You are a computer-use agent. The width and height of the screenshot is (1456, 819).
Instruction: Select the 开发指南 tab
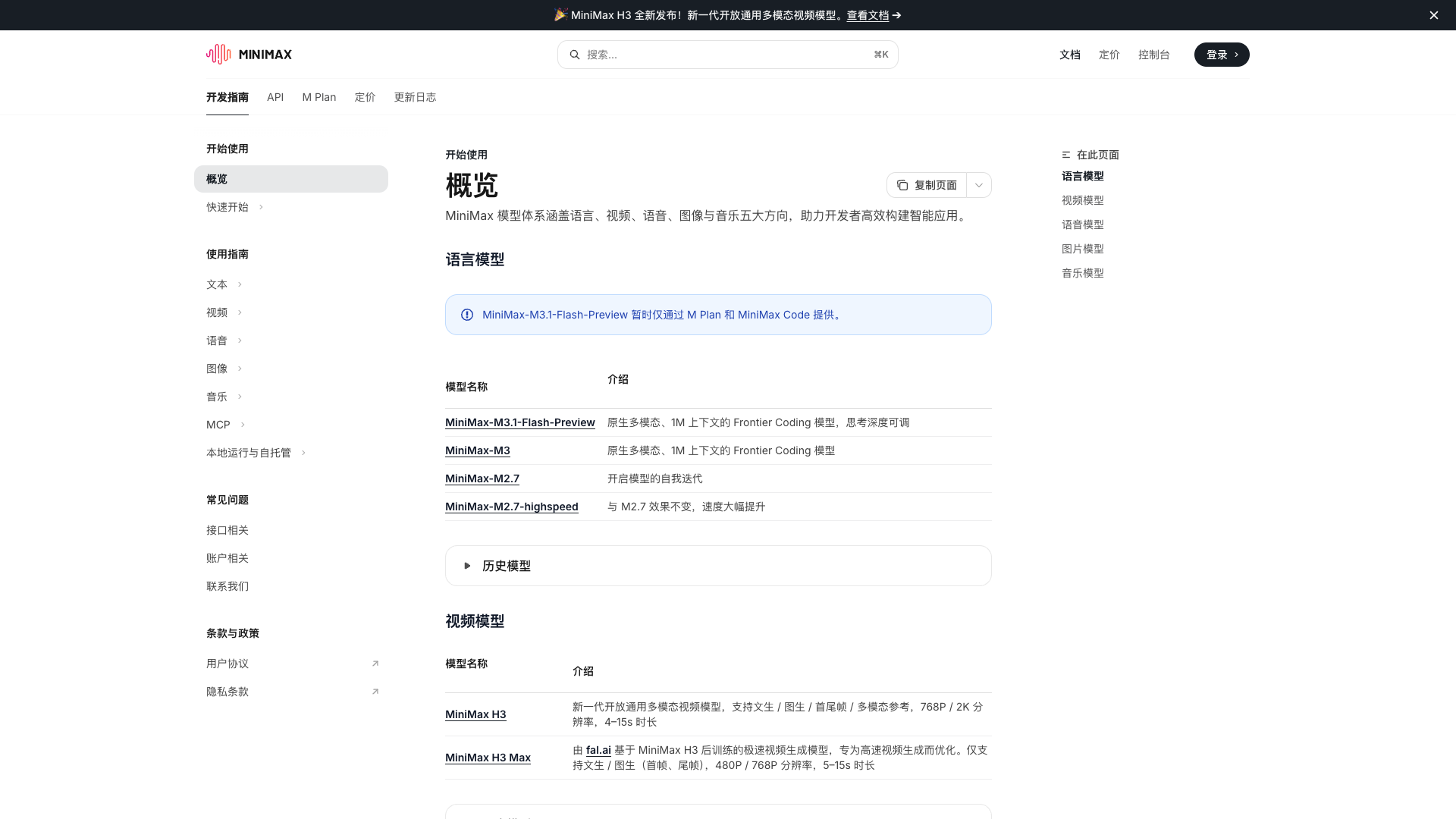tap(227, 97)
